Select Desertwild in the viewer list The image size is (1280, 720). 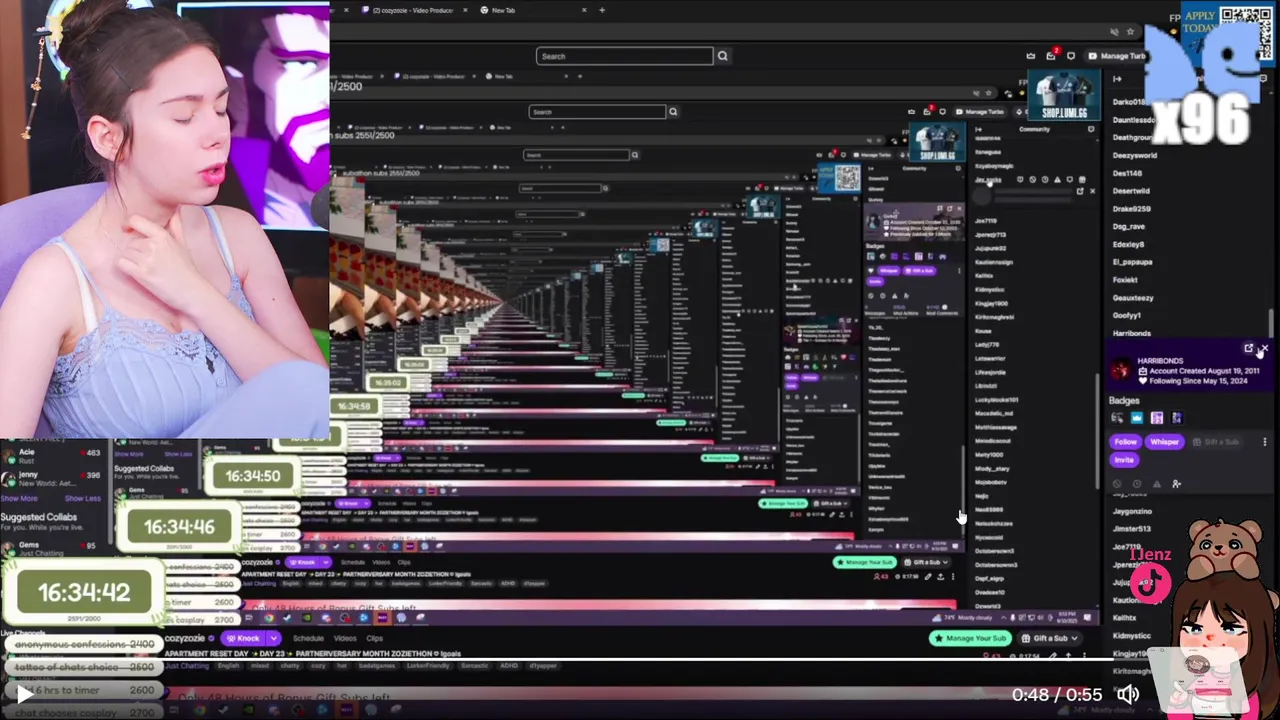point(1131,191)
